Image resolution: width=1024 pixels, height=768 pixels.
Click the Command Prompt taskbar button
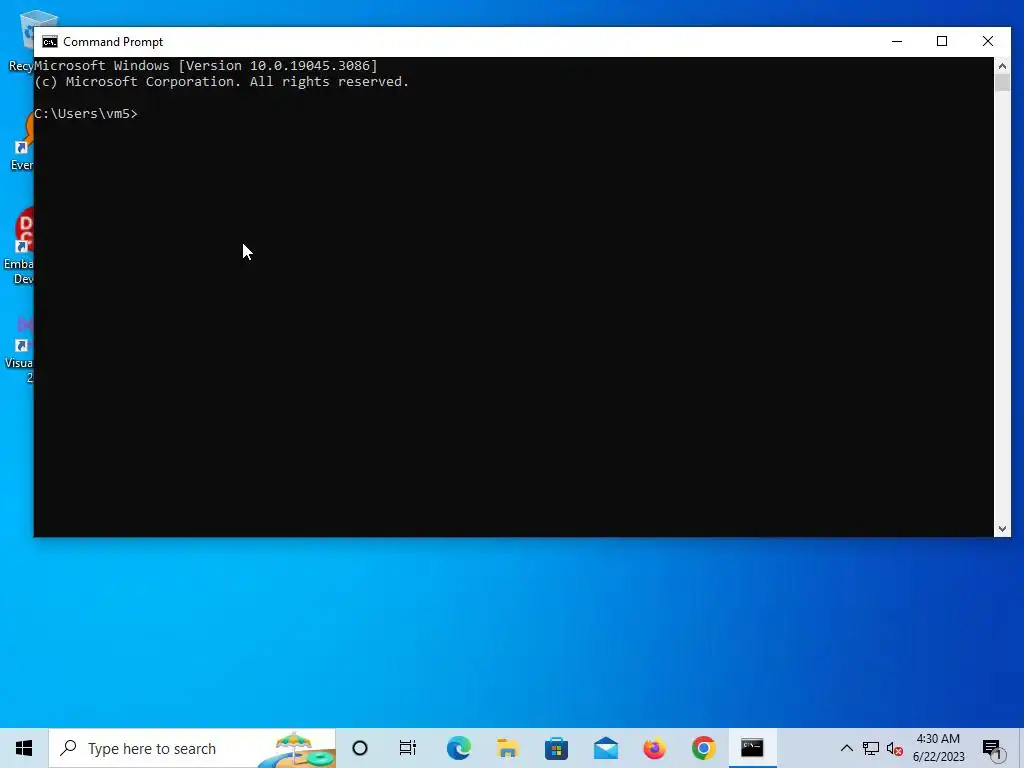[x=752, y=748]
